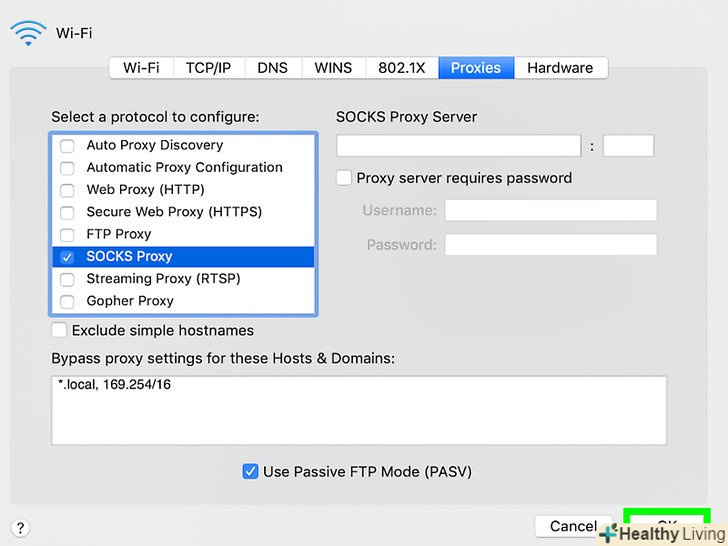This screenshot has height=546, width=728.
Task: Switch to the TCP/IP tab
Action: tap(208, 68)
